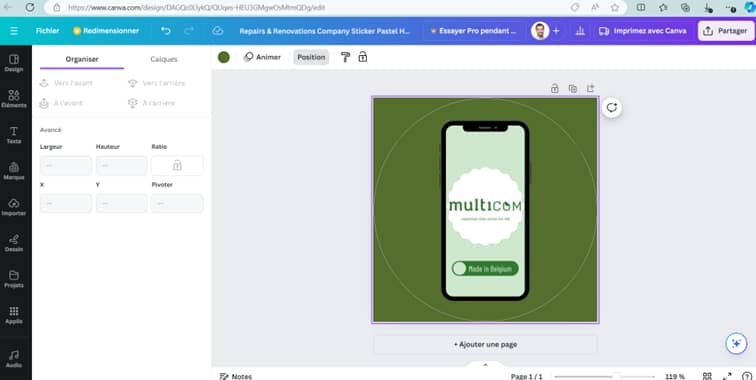Image resolution: width=756 pixels, height=380 pixels.
Task: Switch to the Organiser tab
Action: click(x=82, y=59)
